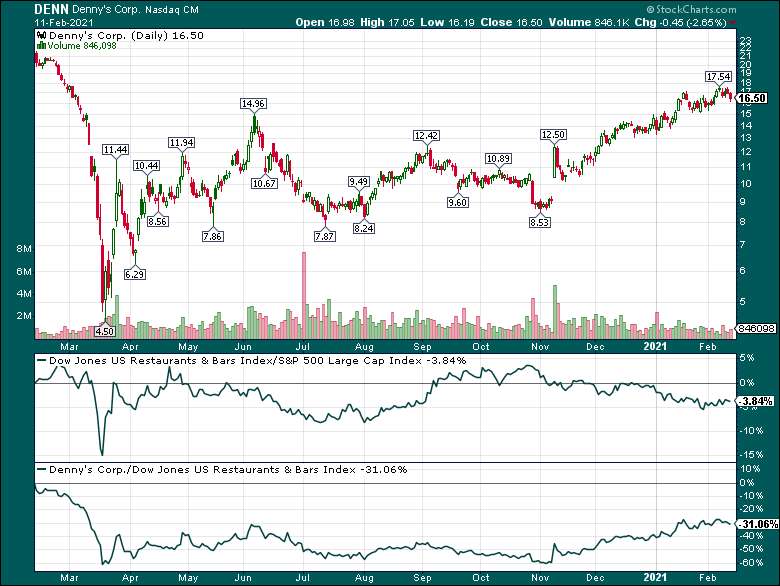Click the StockCharts.com text in header
This screenshot has height=586, width=780.
point(691,9)
